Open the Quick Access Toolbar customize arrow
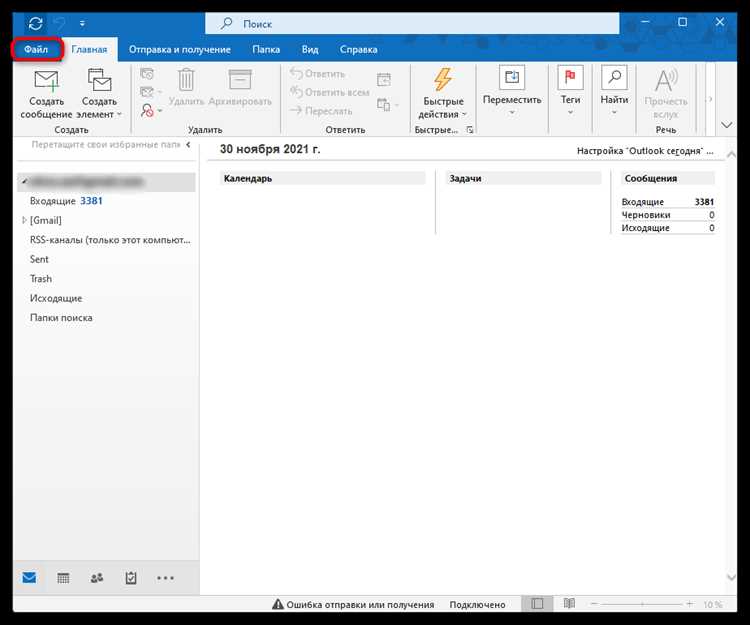This screenshot has height=625, width=750. point(82,23)
